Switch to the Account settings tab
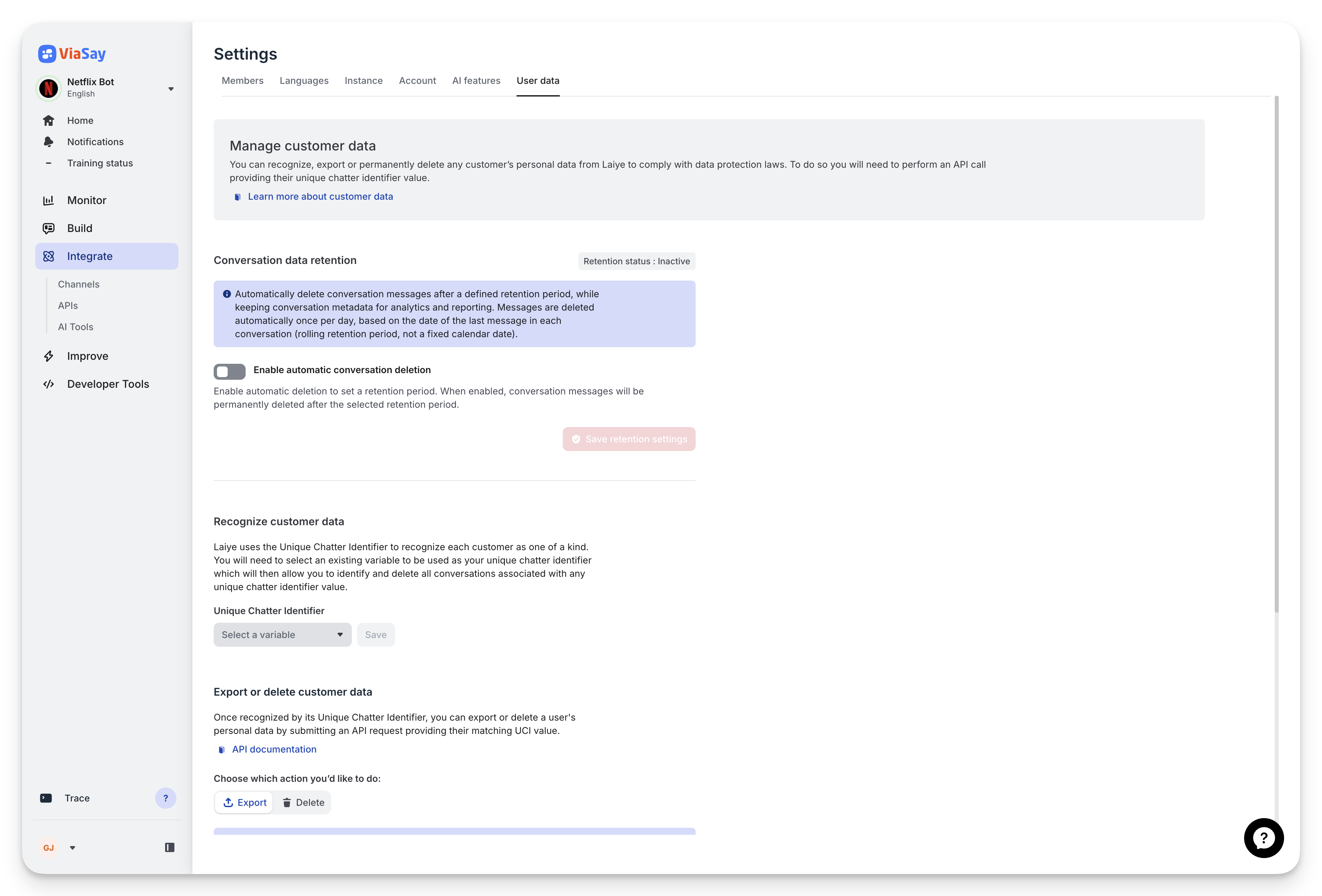 (417, 81)
